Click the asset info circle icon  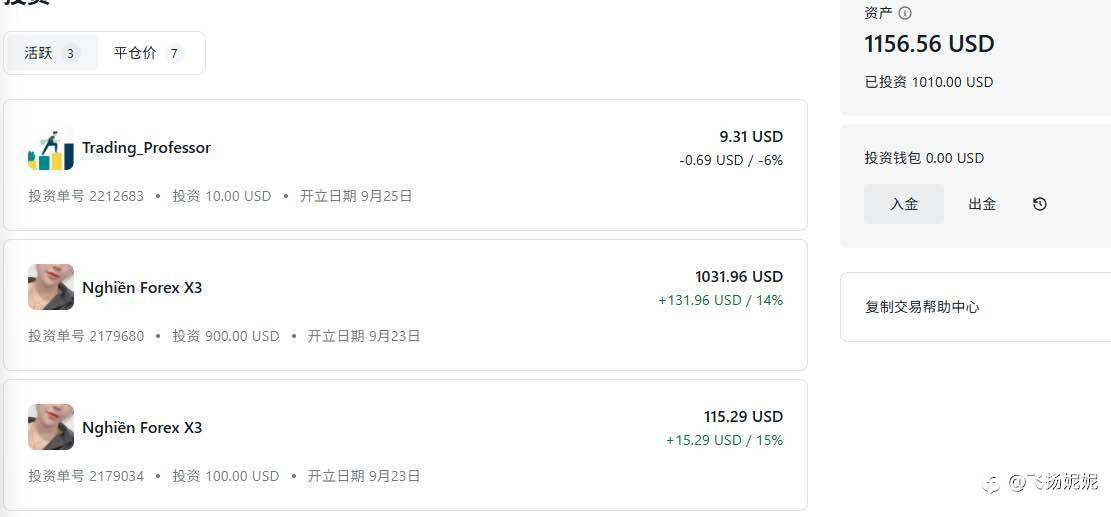click(905, 13)
